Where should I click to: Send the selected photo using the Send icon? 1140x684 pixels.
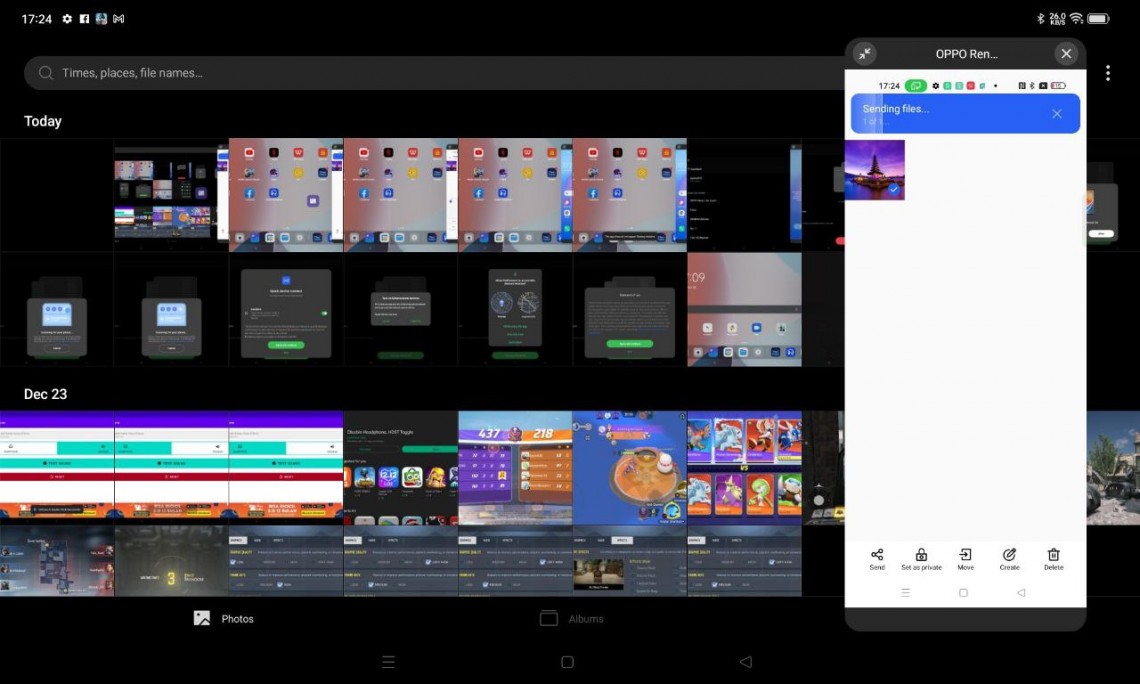pyautogui.click(x=877, y=558)
